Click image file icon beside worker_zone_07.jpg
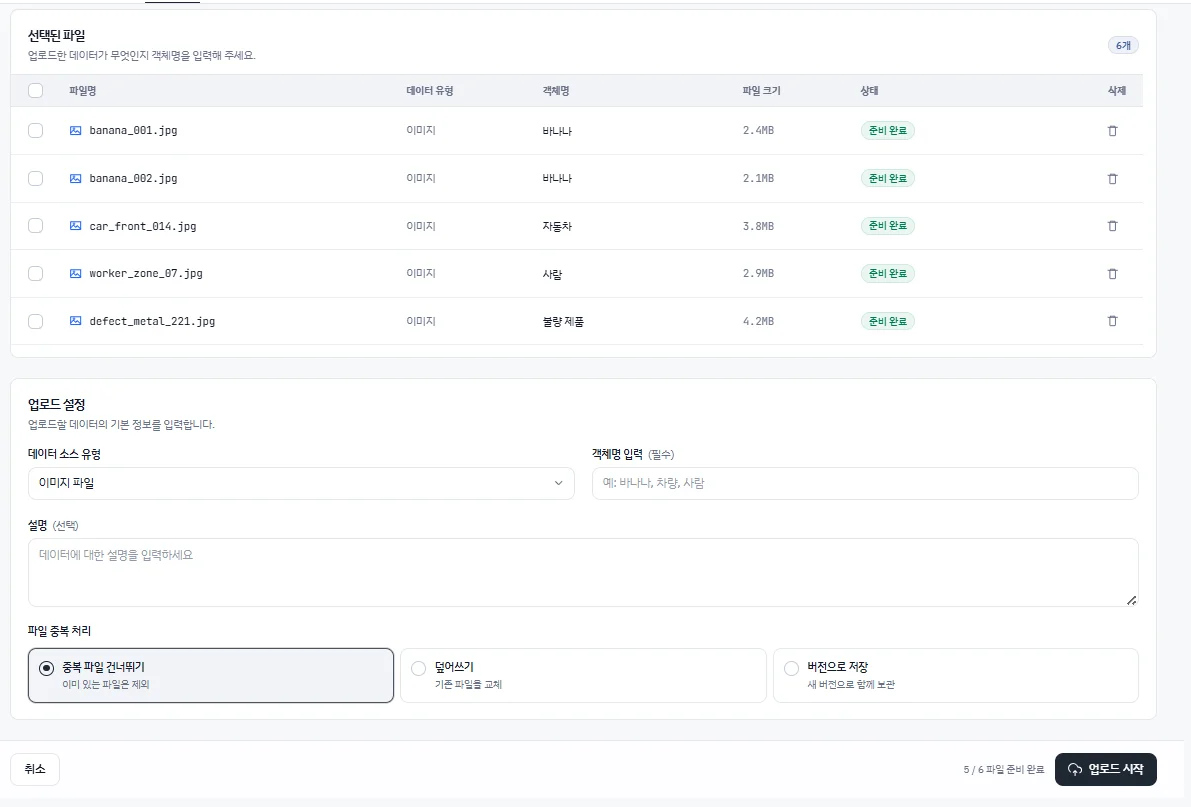Screen dimensions: 1191x807 (x=75, y=274)
